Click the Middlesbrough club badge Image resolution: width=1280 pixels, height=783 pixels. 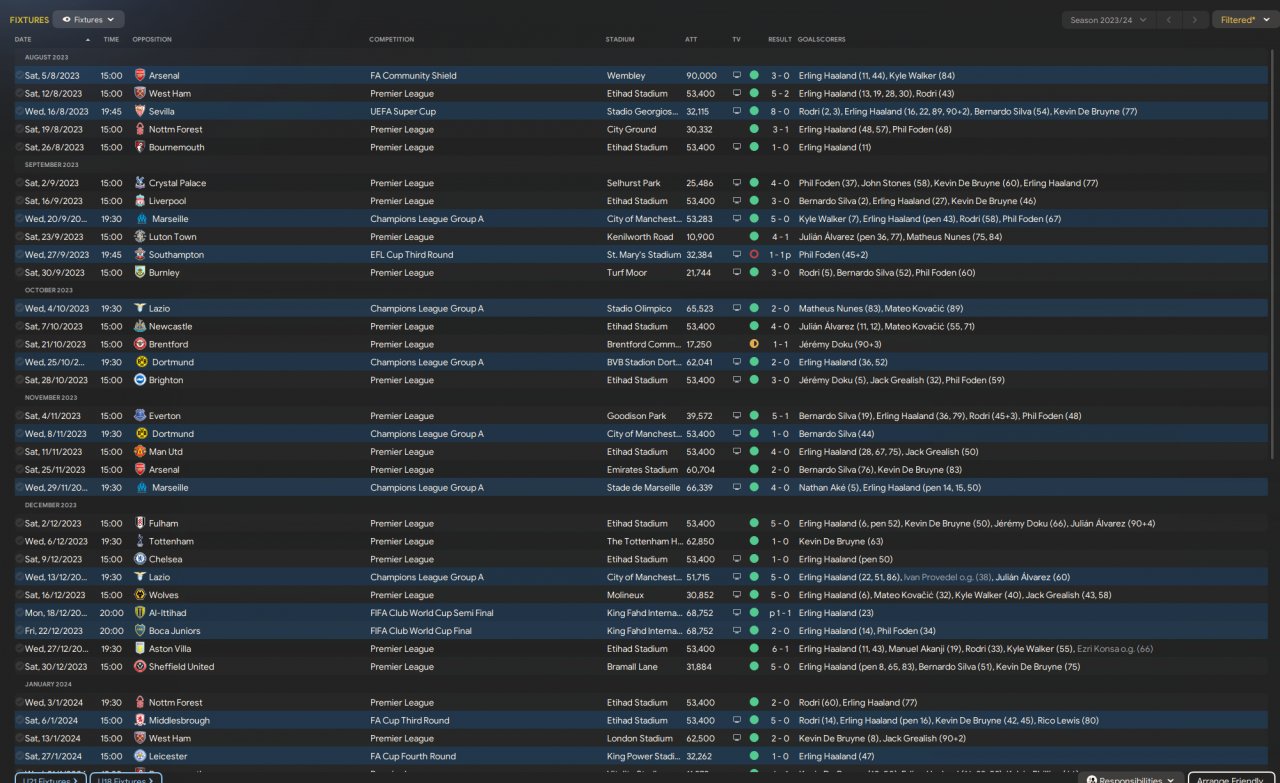tap(140, 721)
